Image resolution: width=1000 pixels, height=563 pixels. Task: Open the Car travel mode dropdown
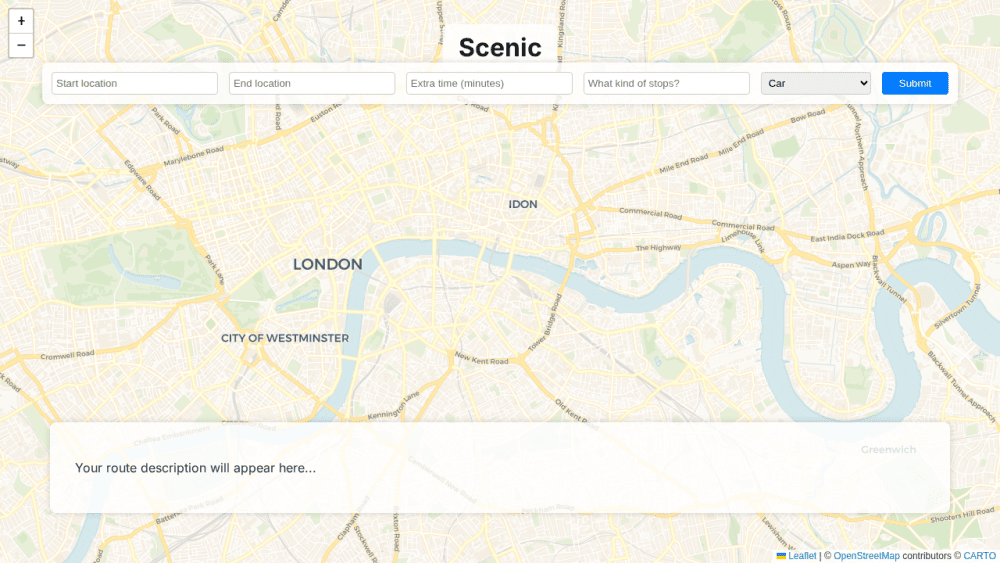coord(816,84)
